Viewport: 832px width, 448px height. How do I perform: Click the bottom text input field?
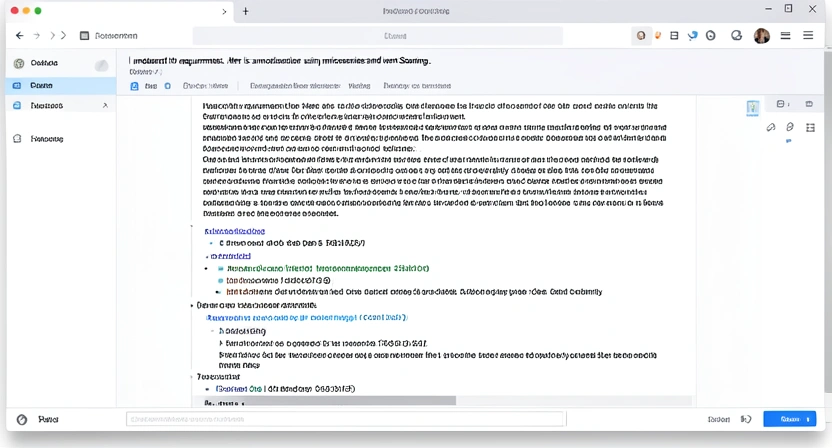[345, 419]
